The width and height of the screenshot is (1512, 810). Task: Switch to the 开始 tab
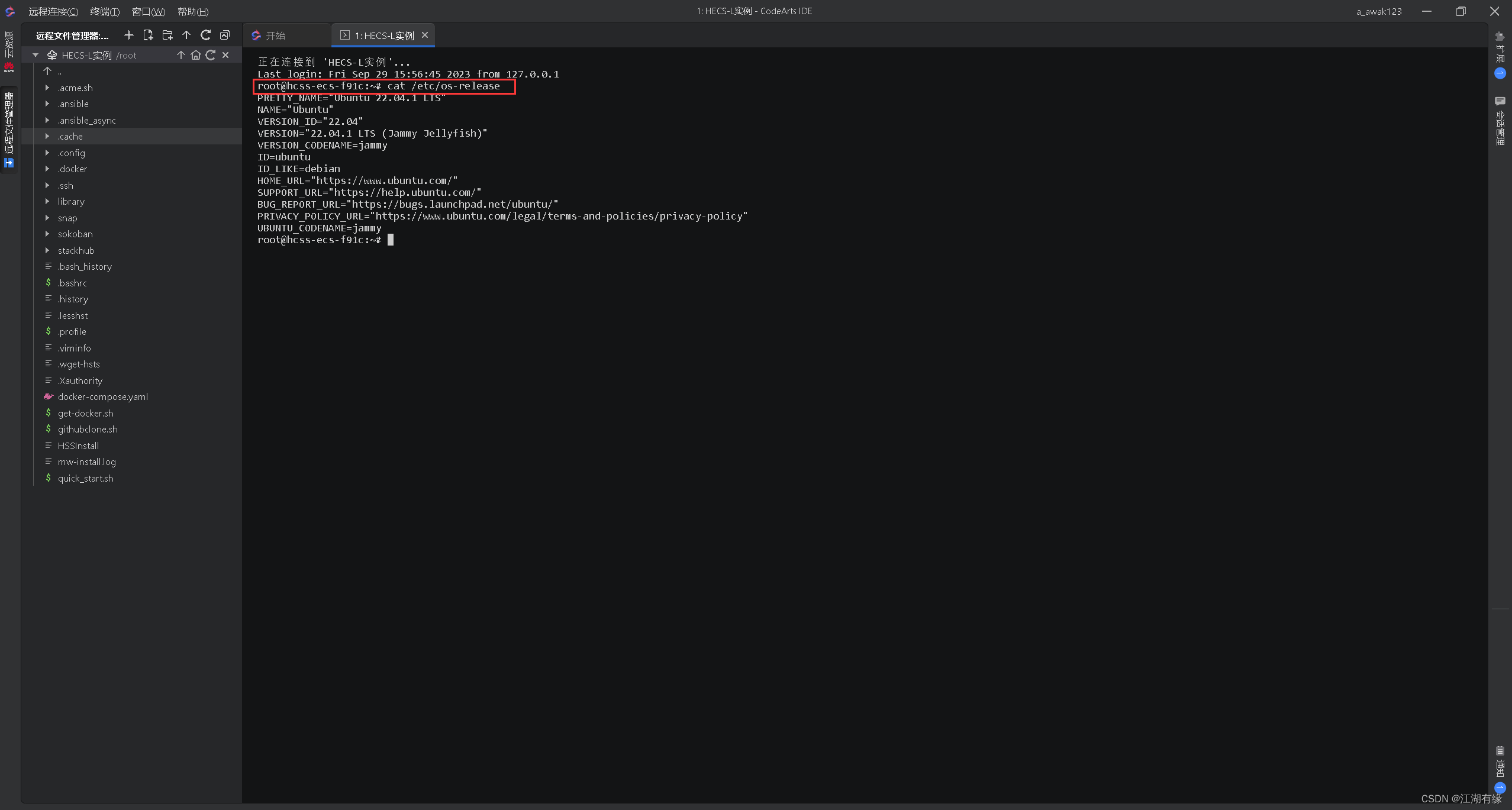coord(275,36)
